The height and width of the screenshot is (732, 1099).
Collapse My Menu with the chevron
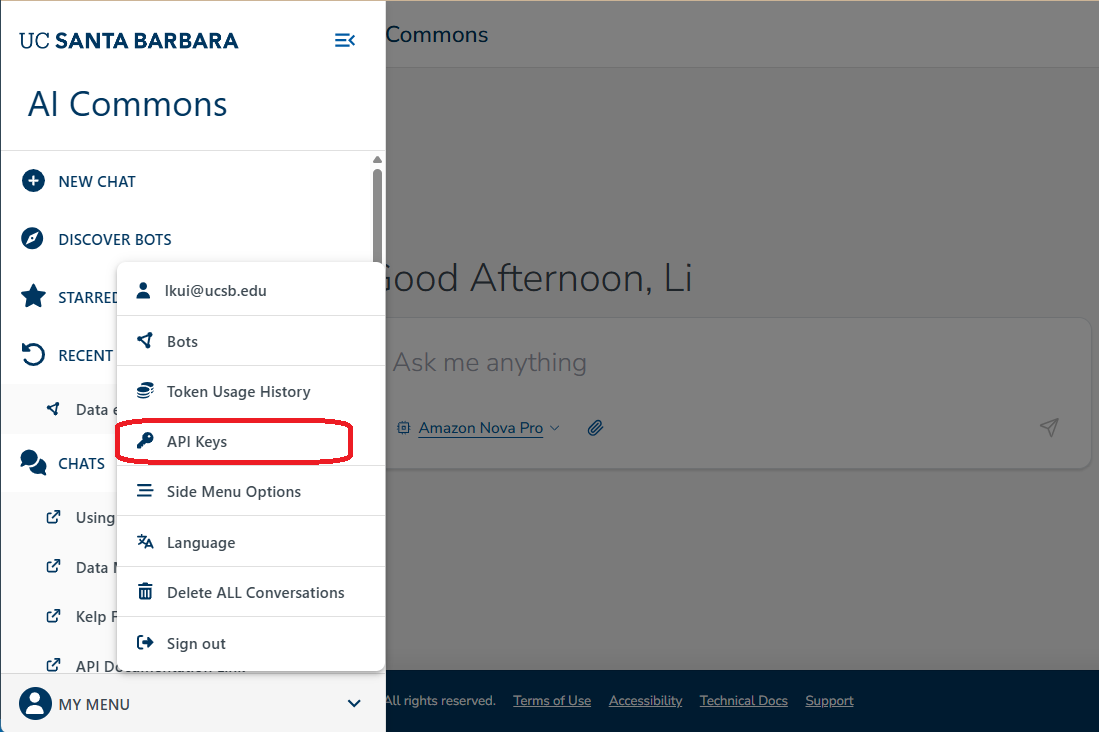click(354, 703)
